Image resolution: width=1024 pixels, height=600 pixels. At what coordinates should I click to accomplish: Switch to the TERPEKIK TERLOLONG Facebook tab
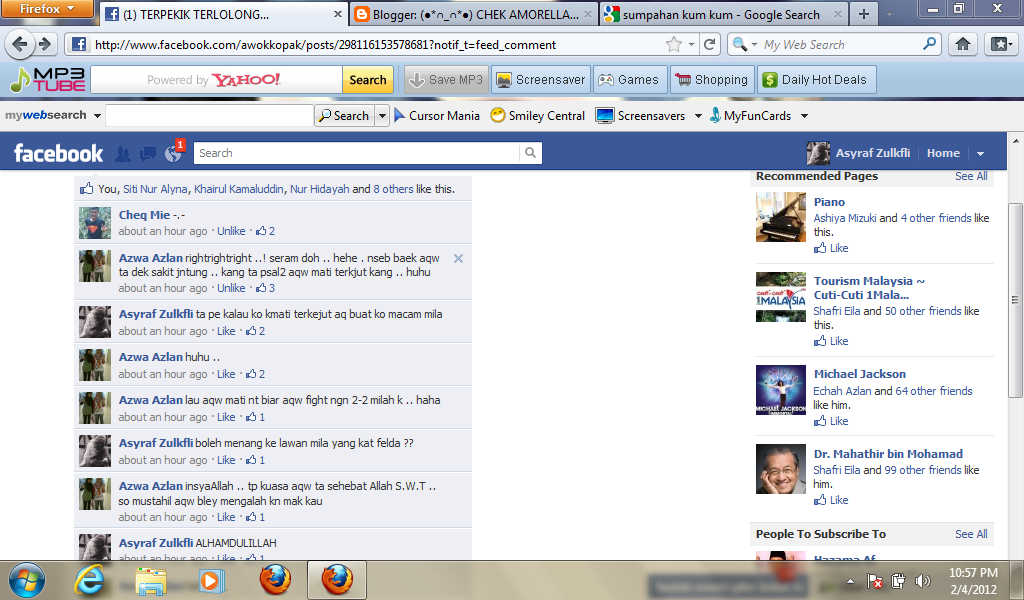223,14
